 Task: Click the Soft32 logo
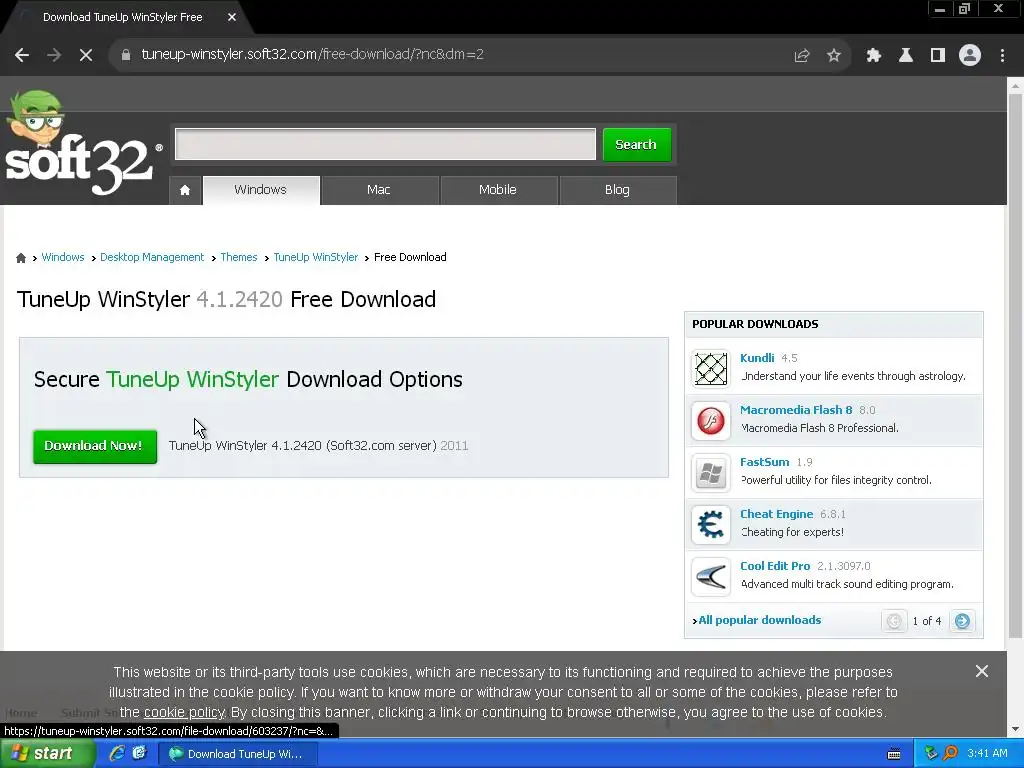coord(82,144)
